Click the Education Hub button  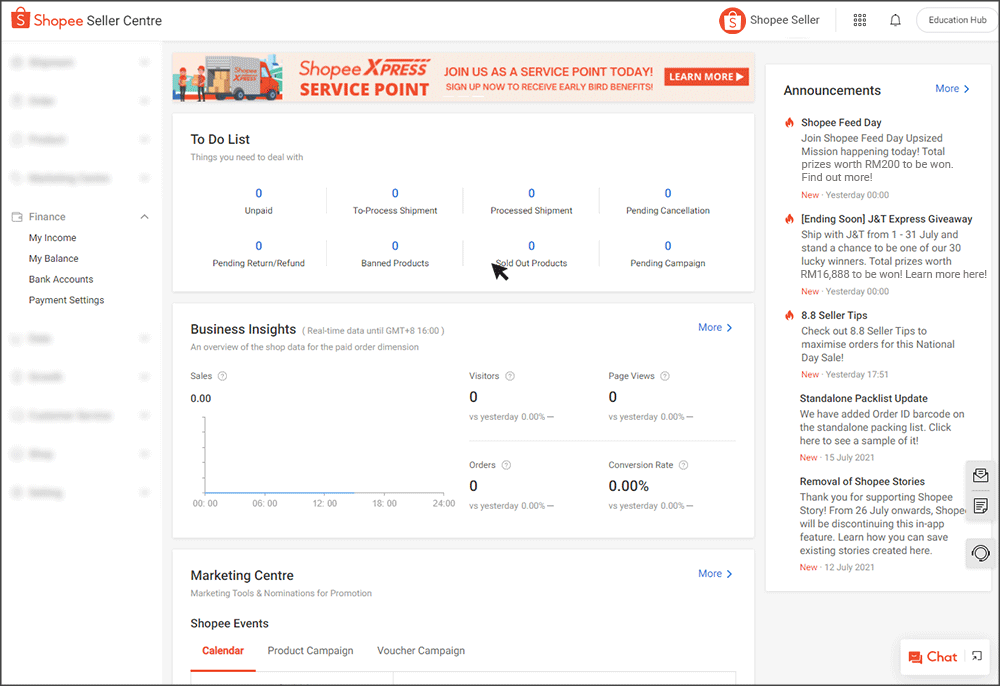(x=956, y=20)
